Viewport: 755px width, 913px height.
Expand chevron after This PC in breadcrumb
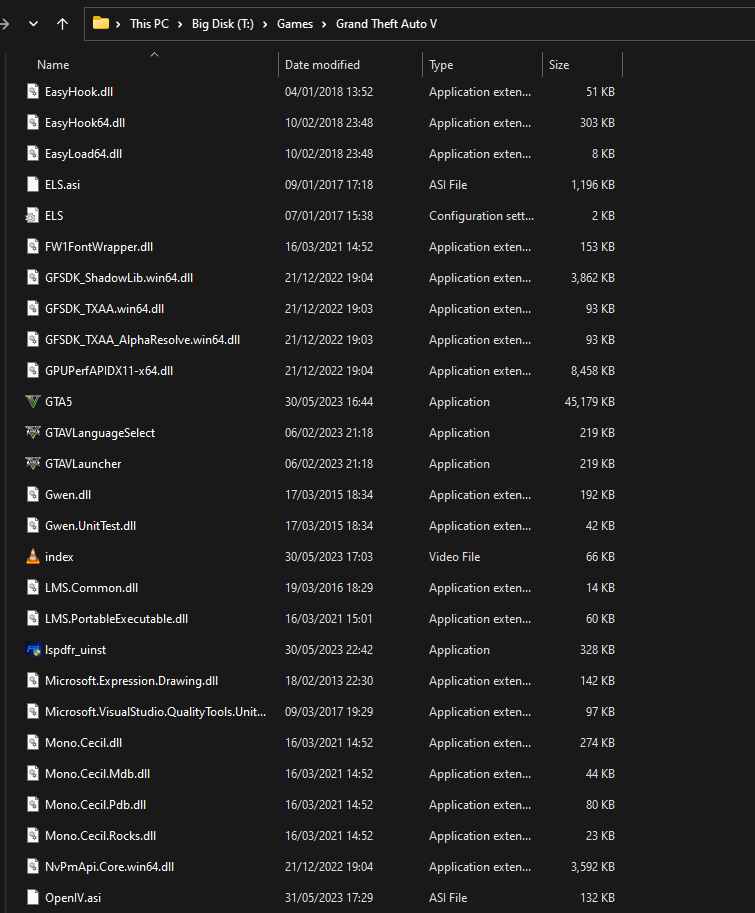pos(180,24)
